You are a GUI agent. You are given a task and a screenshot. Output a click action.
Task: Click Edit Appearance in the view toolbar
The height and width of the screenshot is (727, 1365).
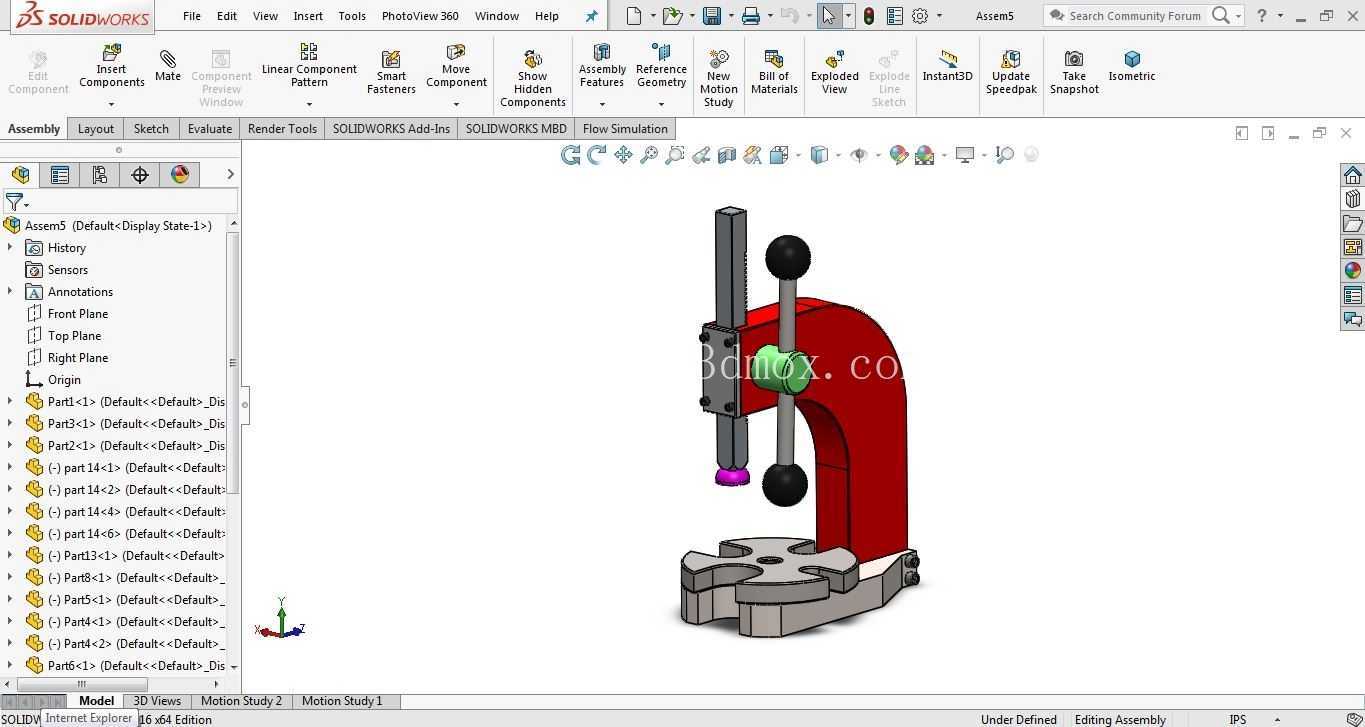[898, 155]
